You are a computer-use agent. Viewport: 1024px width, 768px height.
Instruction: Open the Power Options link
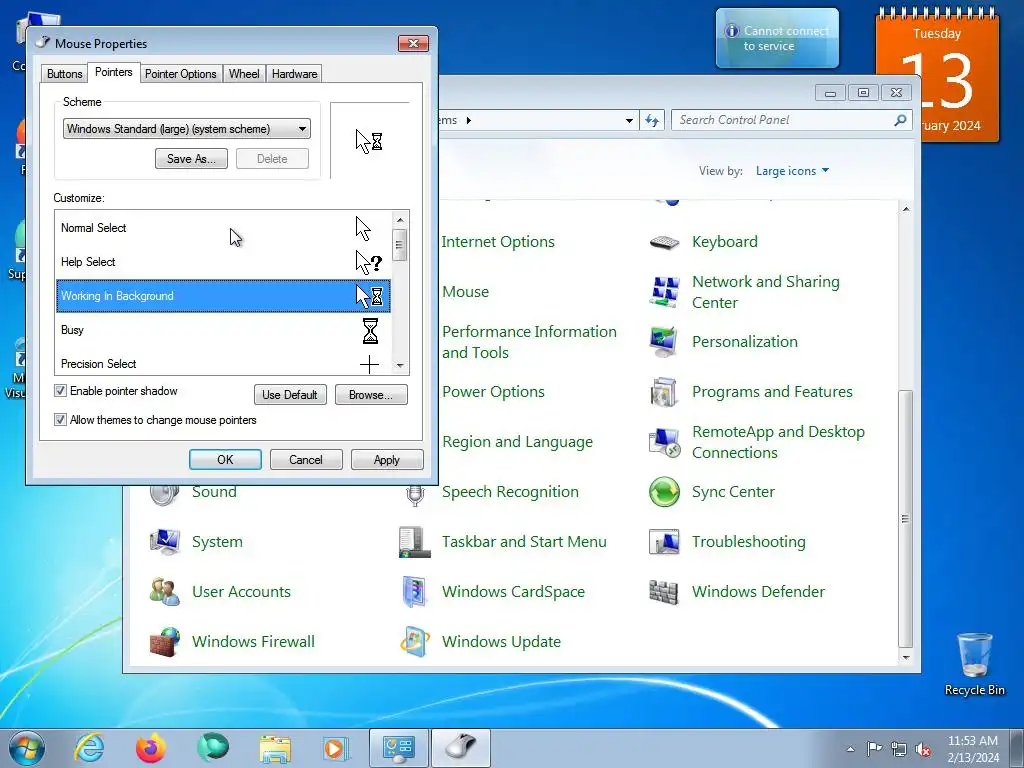[493, 392]
